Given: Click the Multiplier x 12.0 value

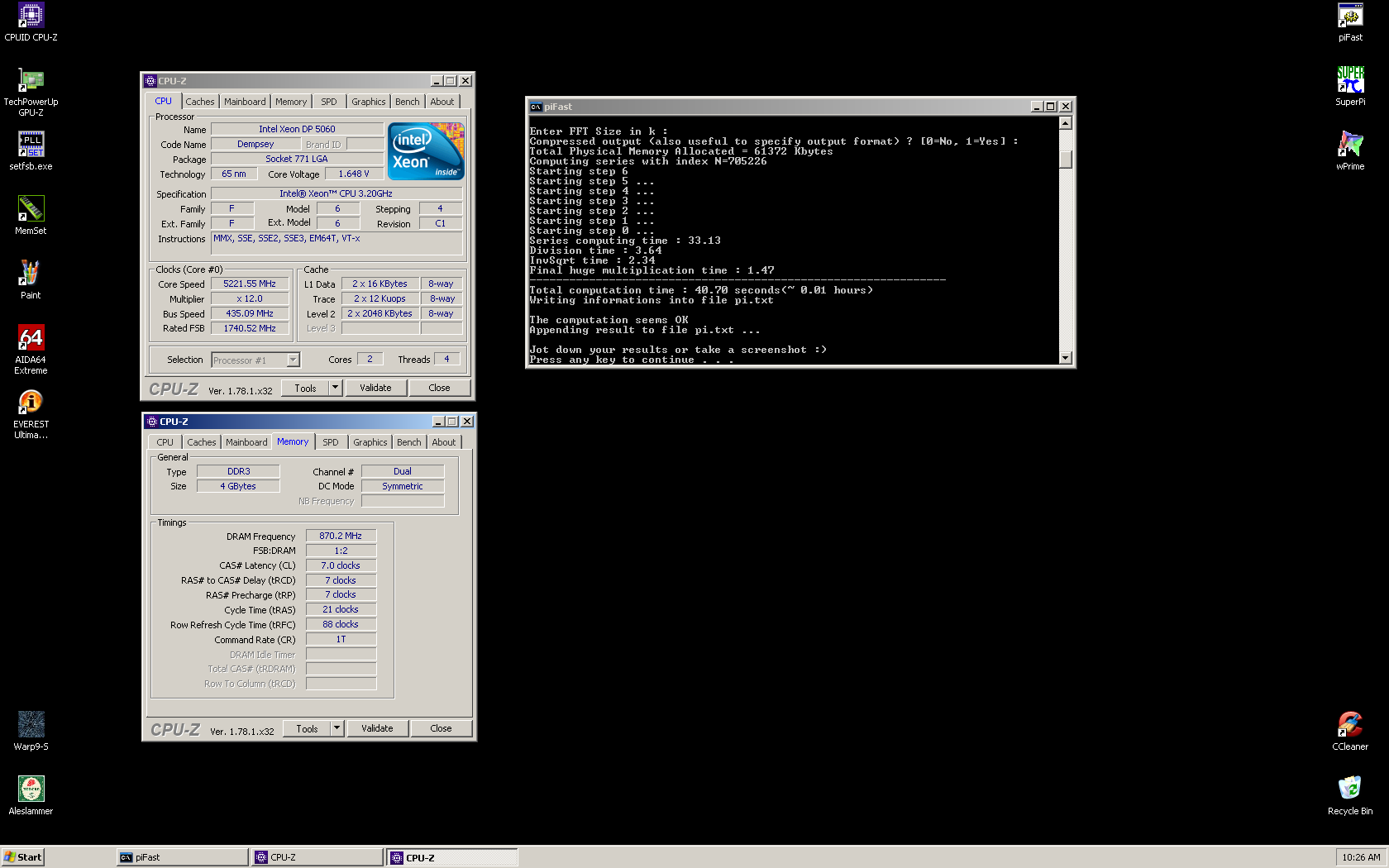Looking at the screenshot, I should point(250,298).
